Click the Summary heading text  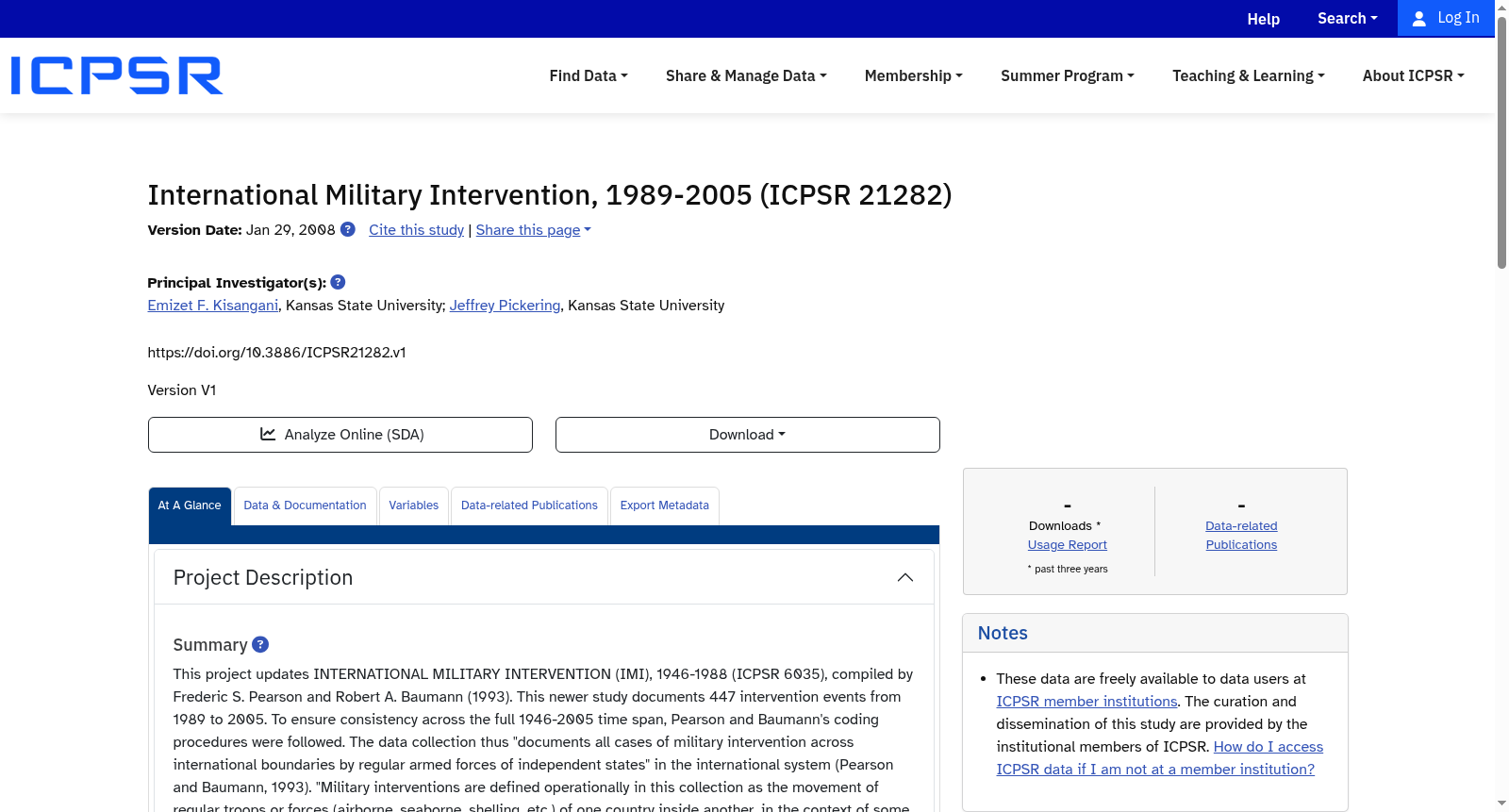point(210,645)
